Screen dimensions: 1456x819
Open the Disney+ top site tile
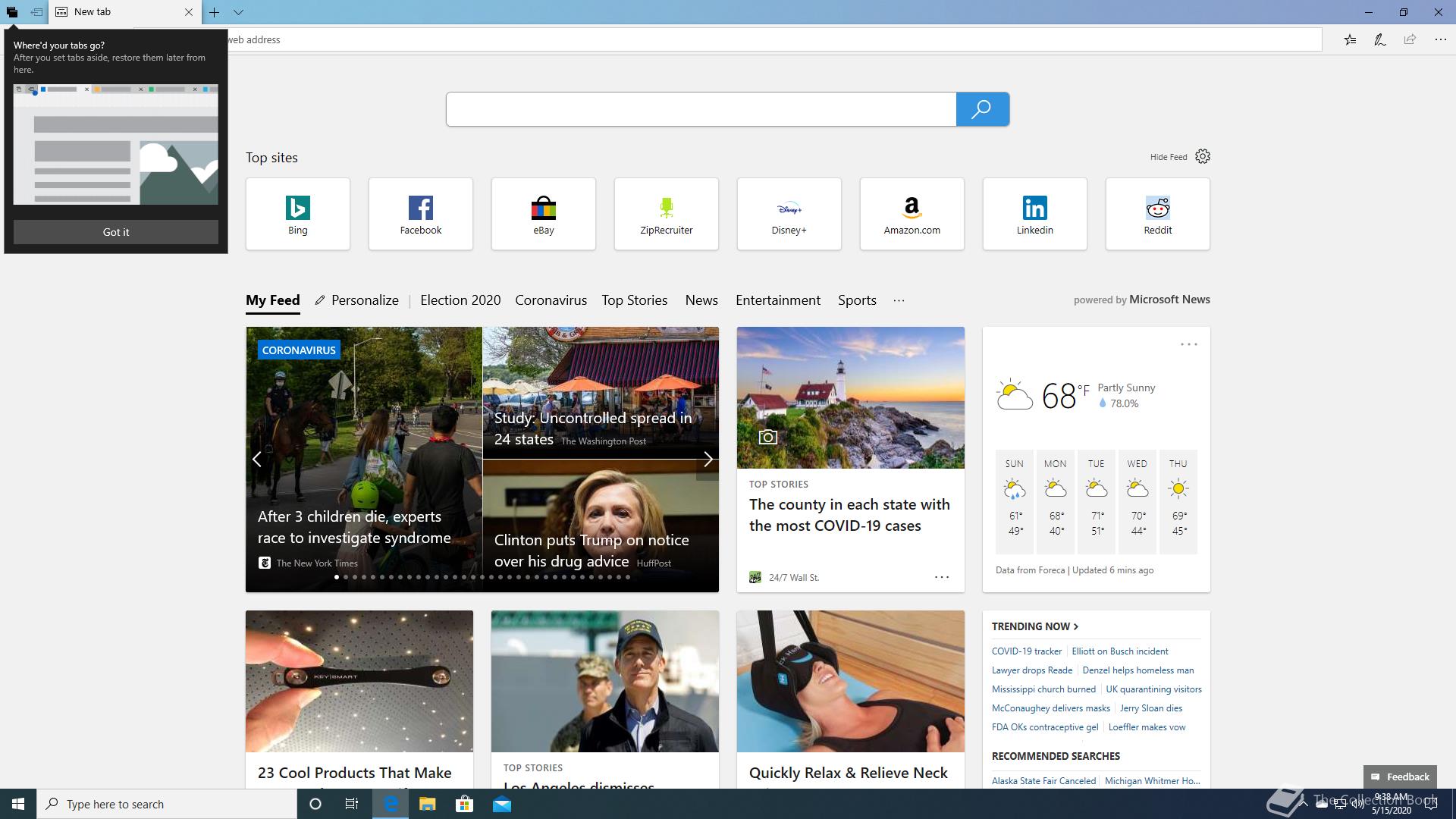click(789, 214)
